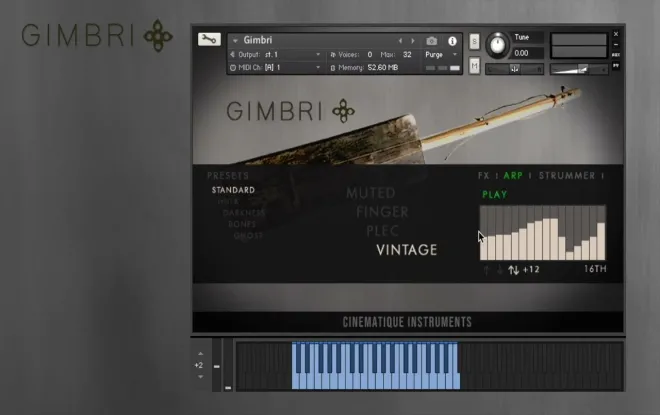
Task: Change the 16TH arpeggio rate selector
Action: (595, 269)
